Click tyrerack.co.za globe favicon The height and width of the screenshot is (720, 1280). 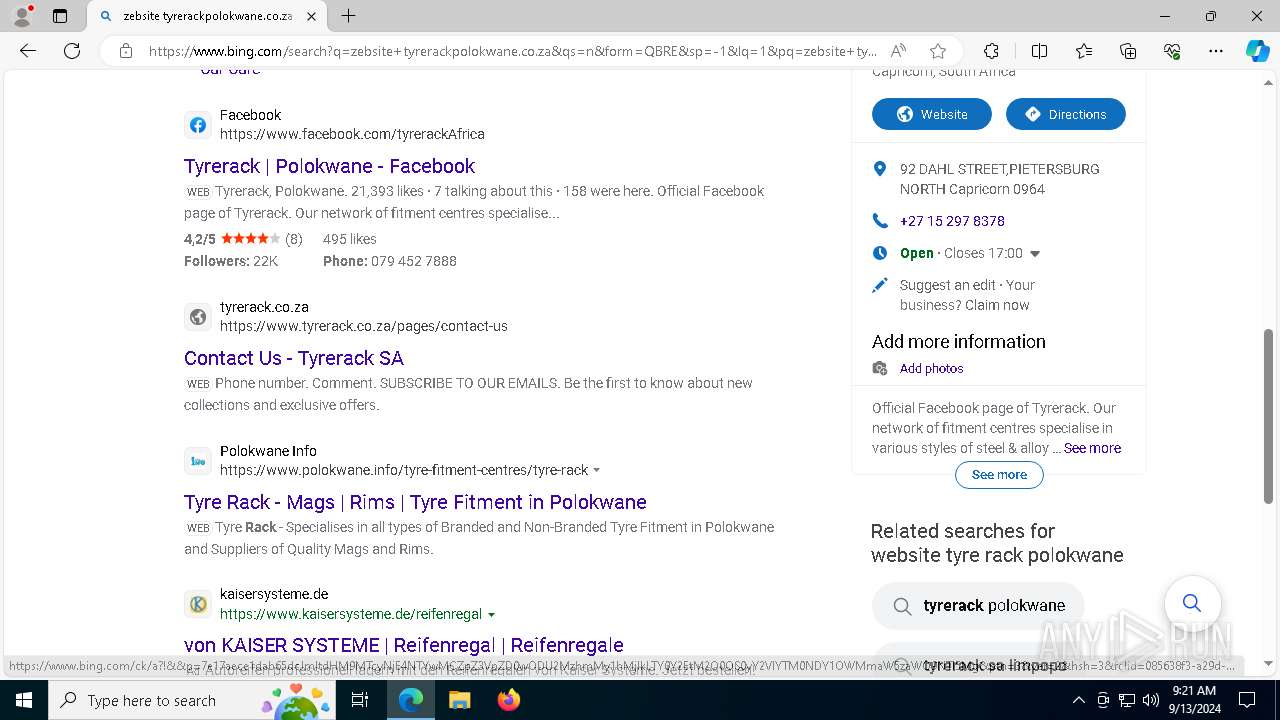pos(198,317)
